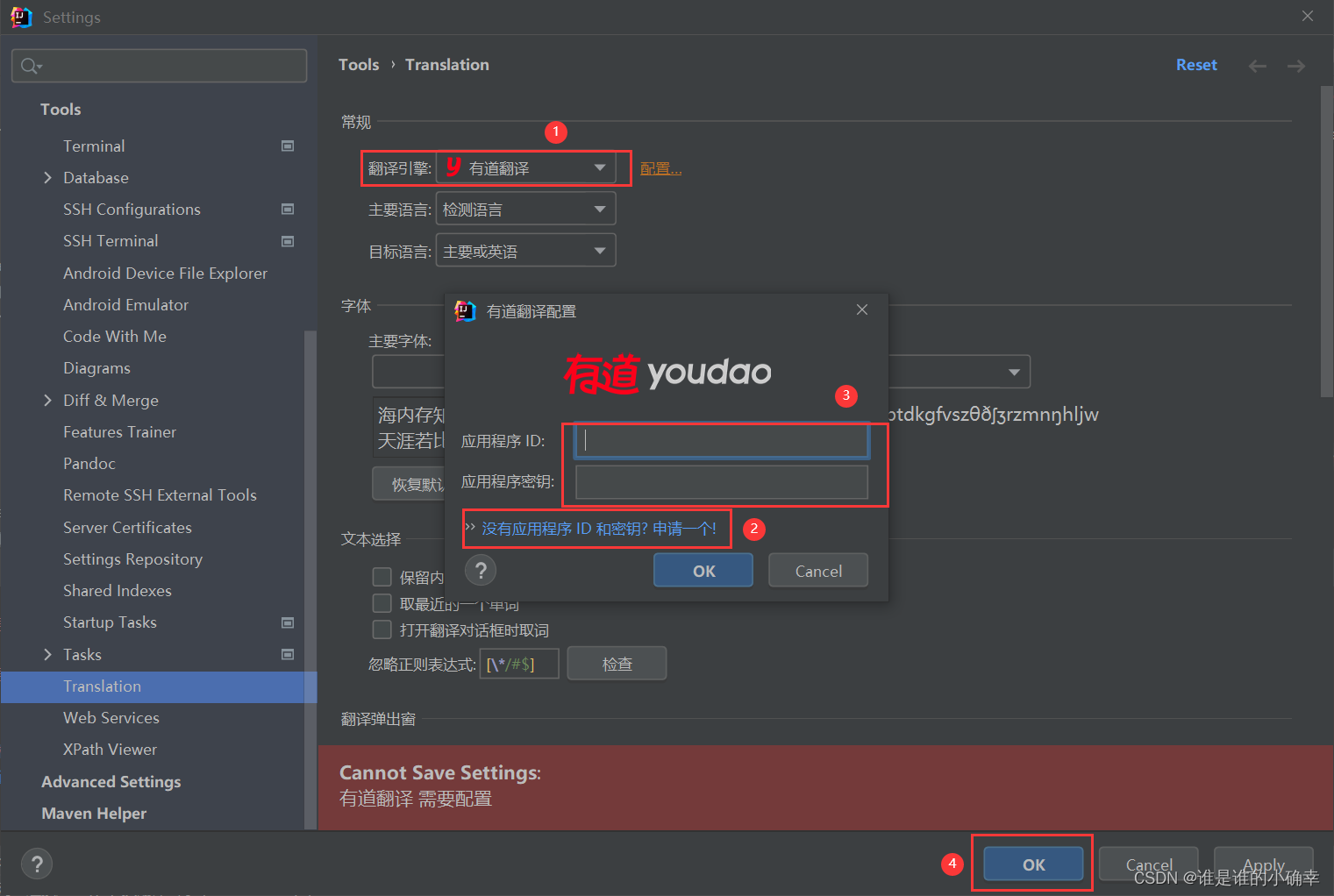
Task: Focus the 应用程序 ID input field
Action: [x=722, y=440]
